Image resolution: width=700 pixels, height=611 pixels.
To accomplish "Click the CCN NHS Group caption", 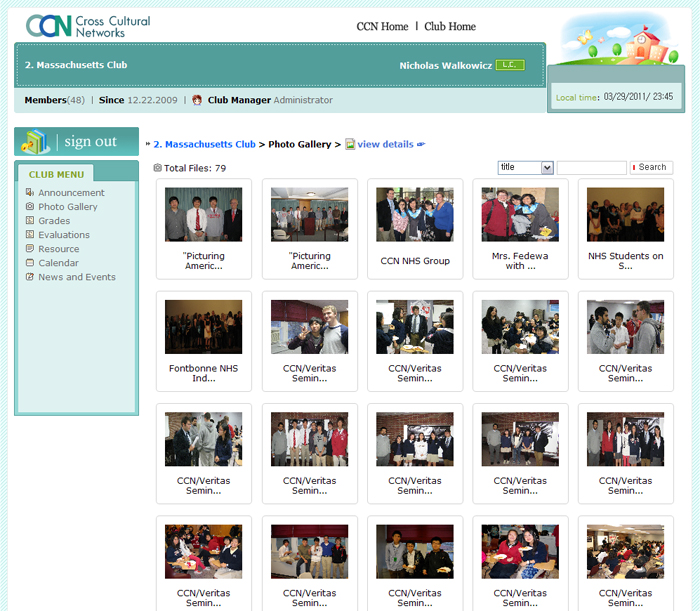I will (415, 261).
